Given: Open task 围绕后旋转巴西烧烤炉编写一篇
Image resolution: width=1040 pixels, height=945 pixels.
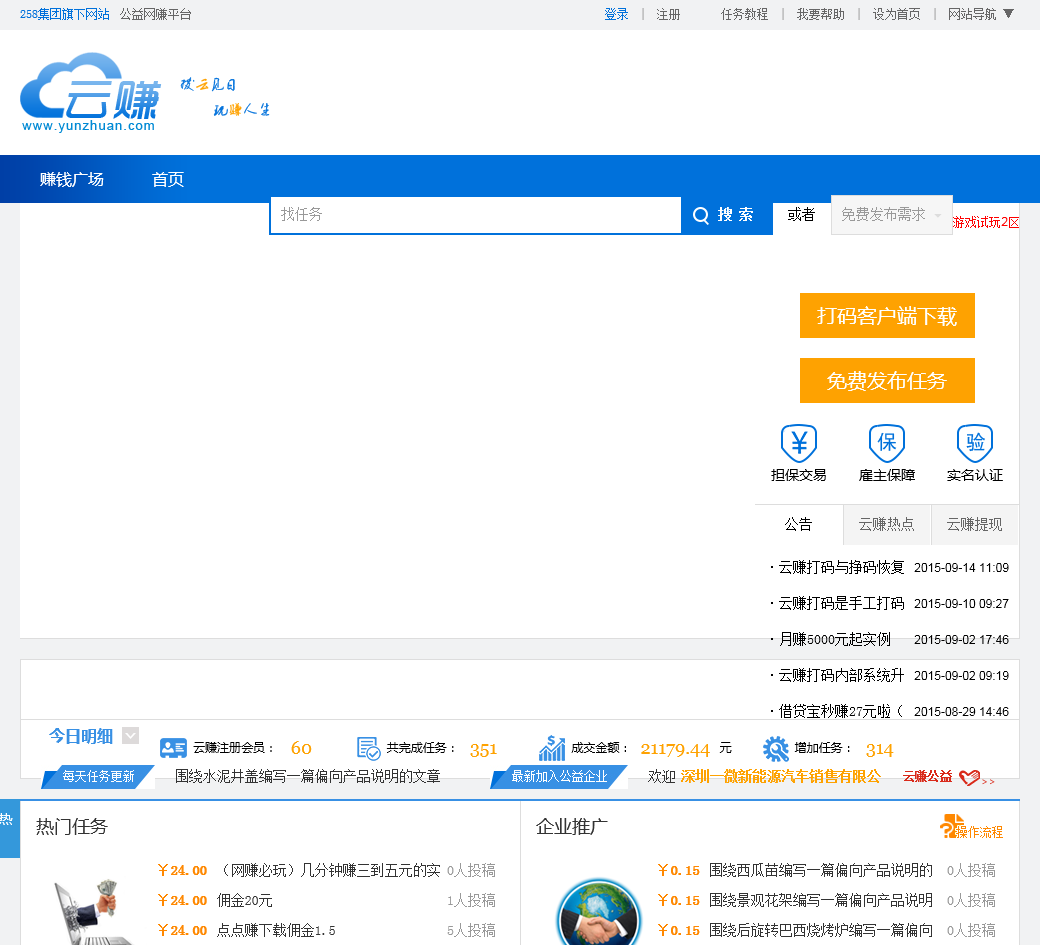Looking at the screenshot, I should pyautogui.click(x=821, y=930).
